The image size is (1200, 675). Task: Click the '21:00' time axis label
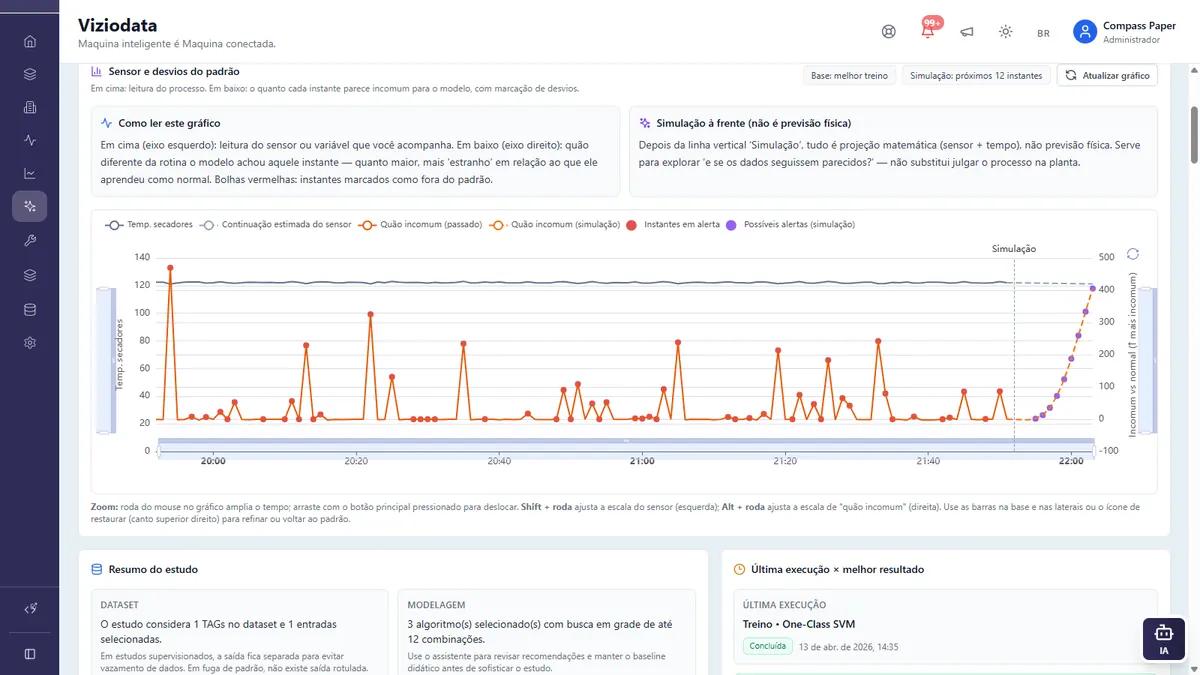(x=642, y=461)
